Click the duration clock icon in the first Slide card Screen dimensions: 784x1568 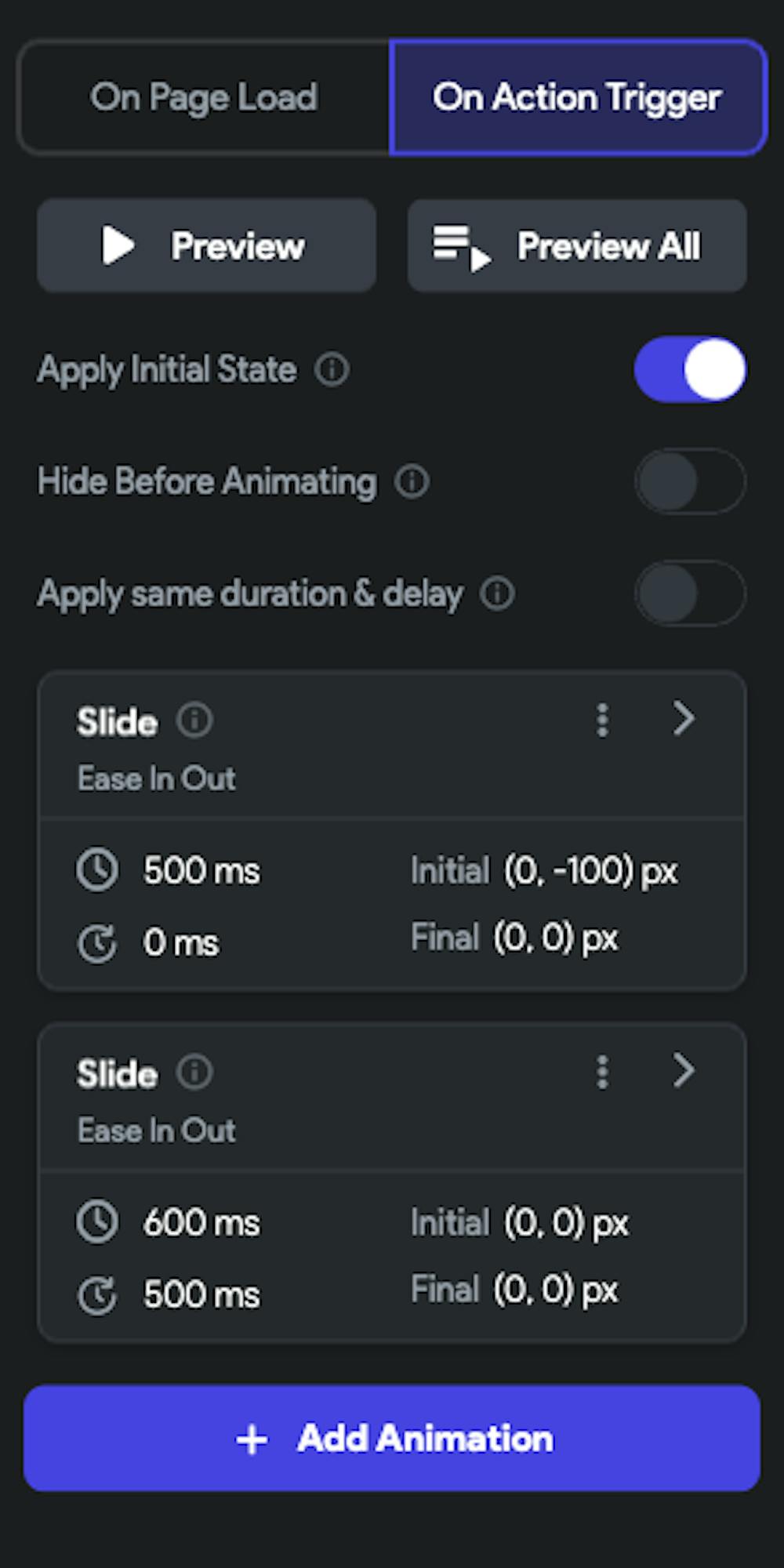97,869
